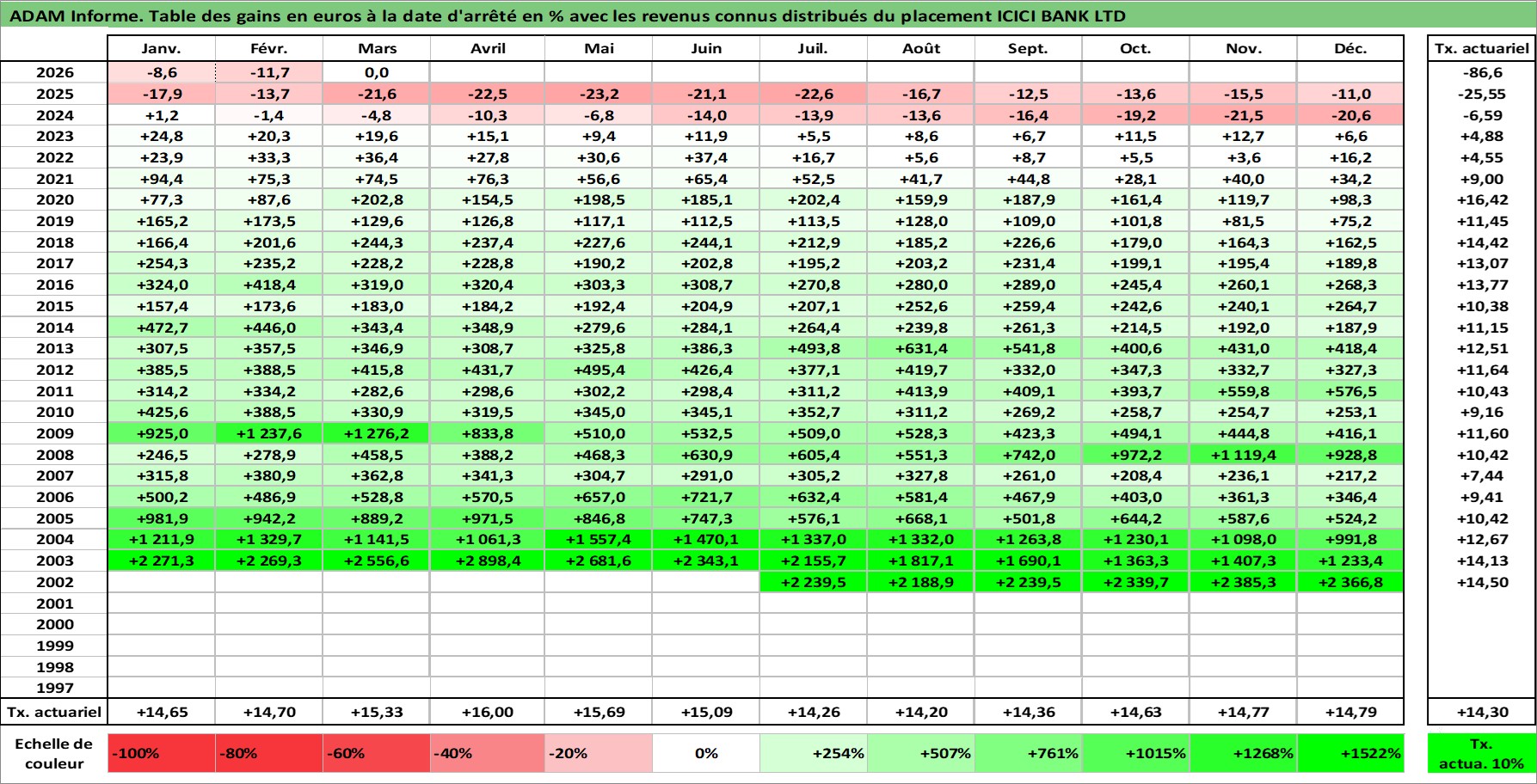The image size is (1537, 784).
Task: Click the cell with value +1 237,6
Action: click(x=269, y=433)
